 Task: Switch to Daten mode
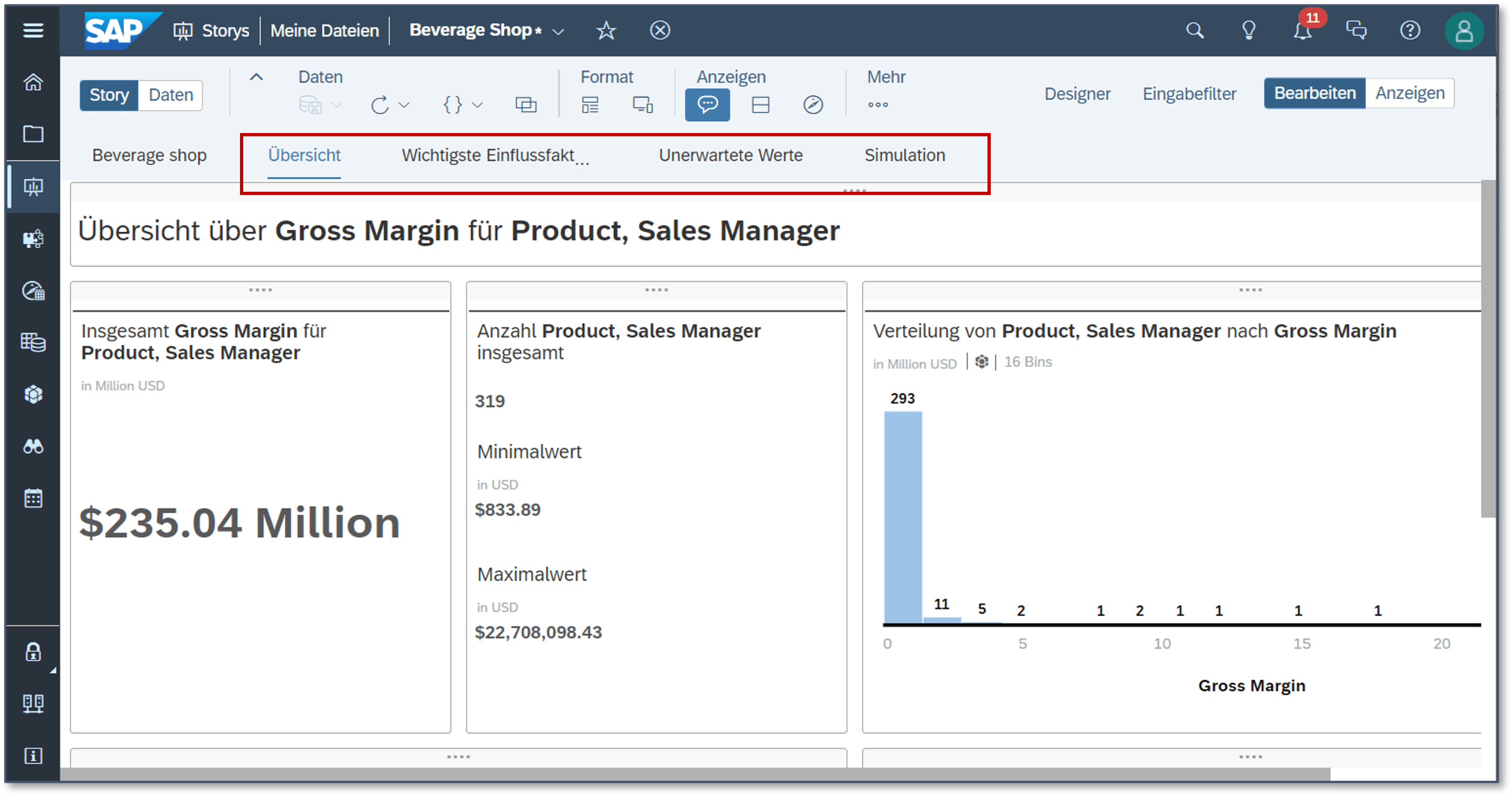[x=171, y=95]
